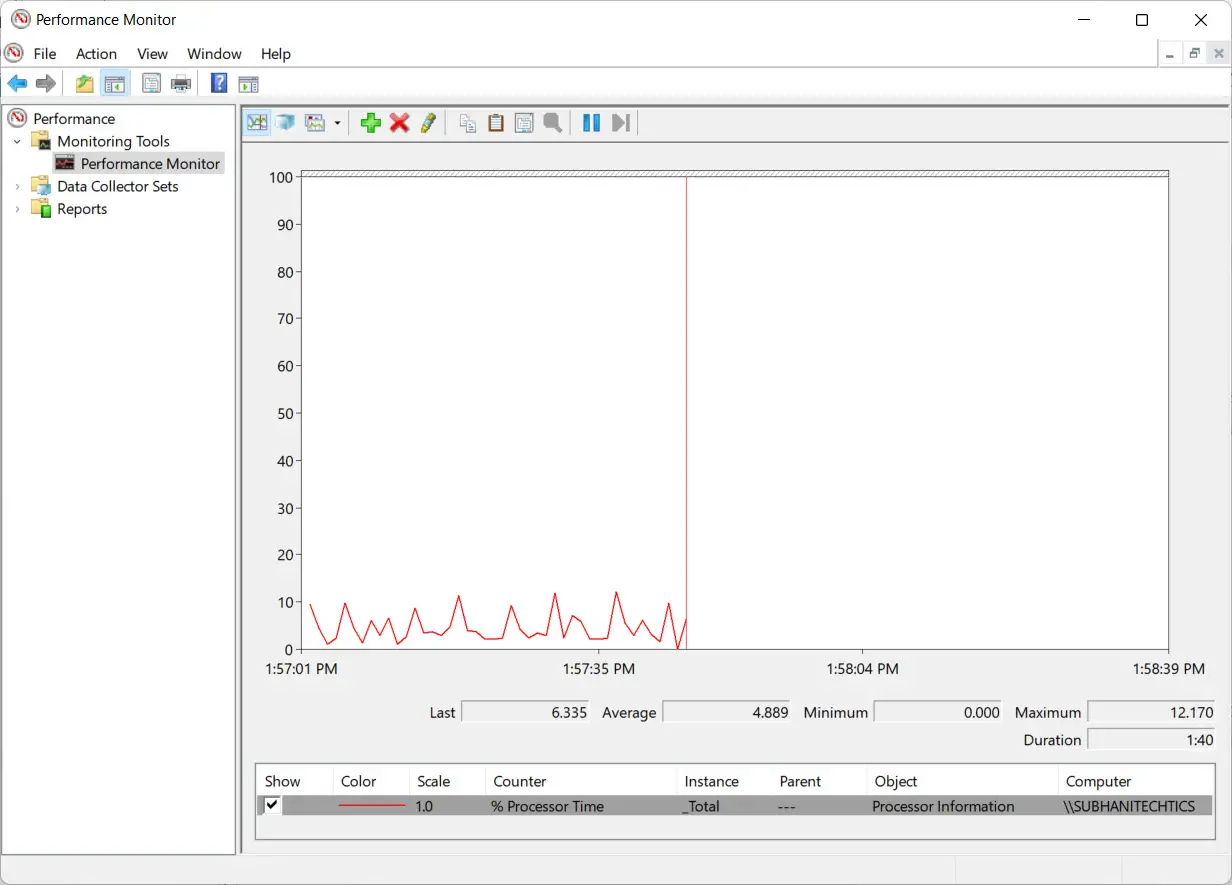Viewport: 1232px width, 885px height.
Task: Click the MMC icon left of File menu
Action: coord(14,53)
